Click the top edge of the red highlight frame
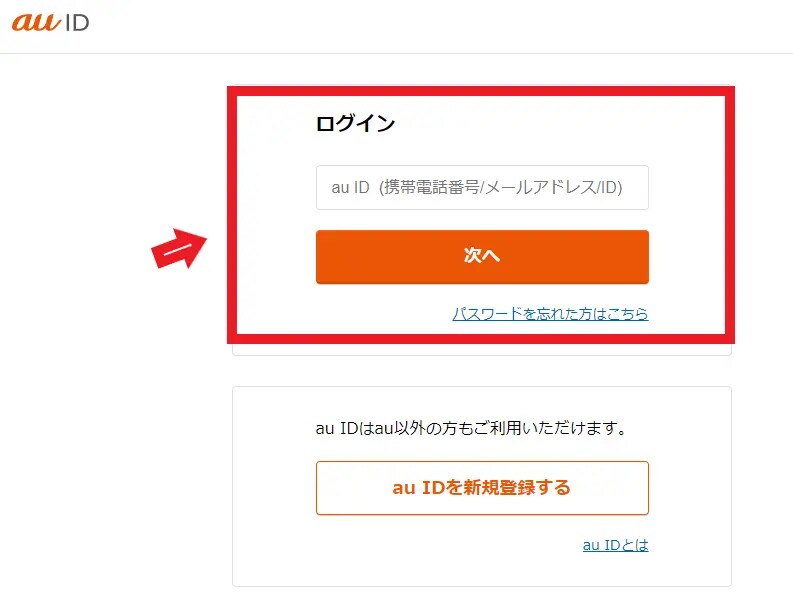 click(480, 91)
